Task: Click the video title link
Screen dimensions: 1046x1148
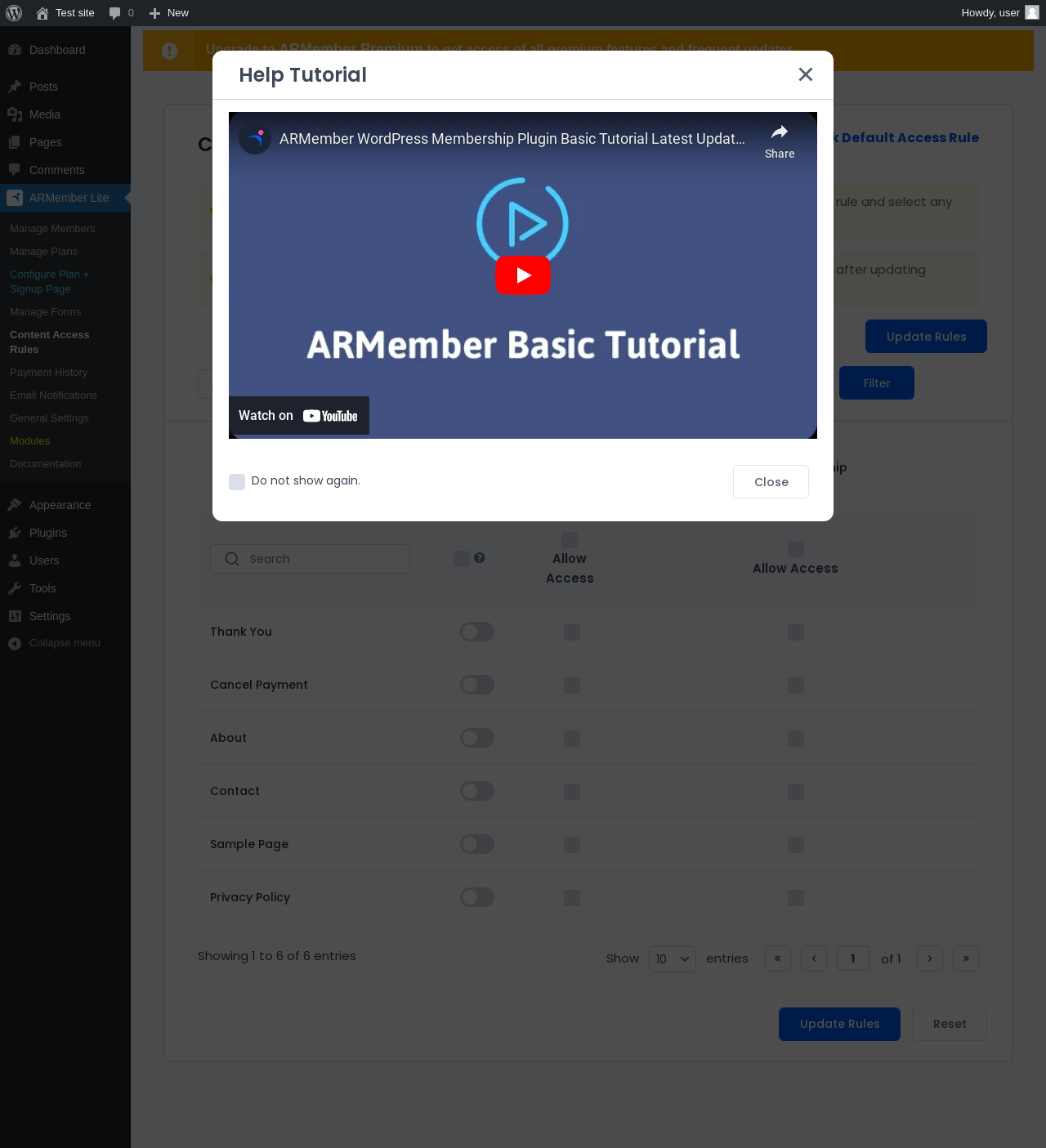Action: pyautogui.click(x=512, y=139)
